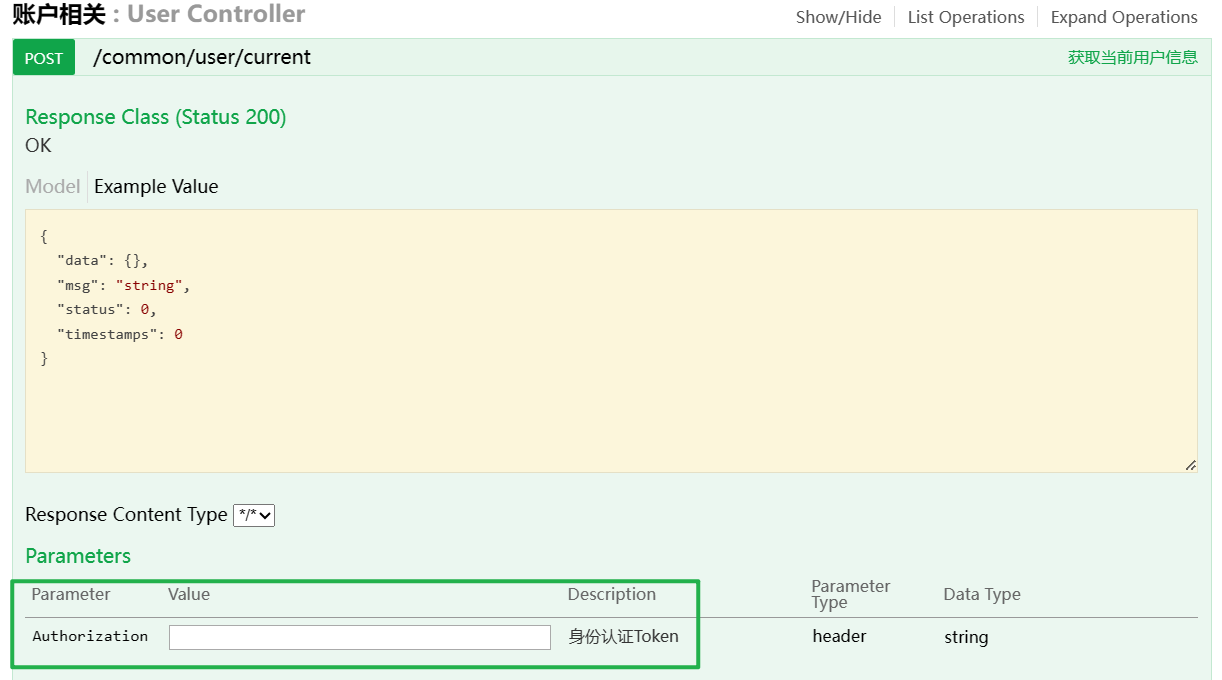Click the green POST method badge
1222x680 pixels.
[44, 58]
